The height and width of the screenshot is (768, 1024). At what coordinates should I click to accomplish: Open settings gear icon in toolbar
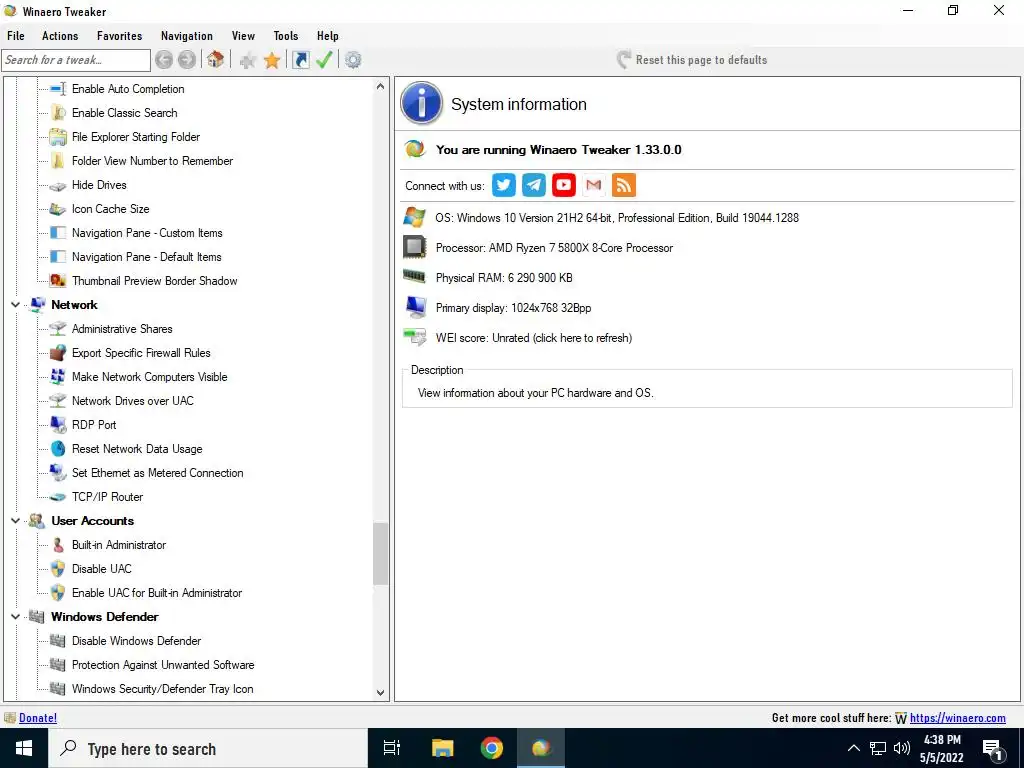(x=353, y=60)
